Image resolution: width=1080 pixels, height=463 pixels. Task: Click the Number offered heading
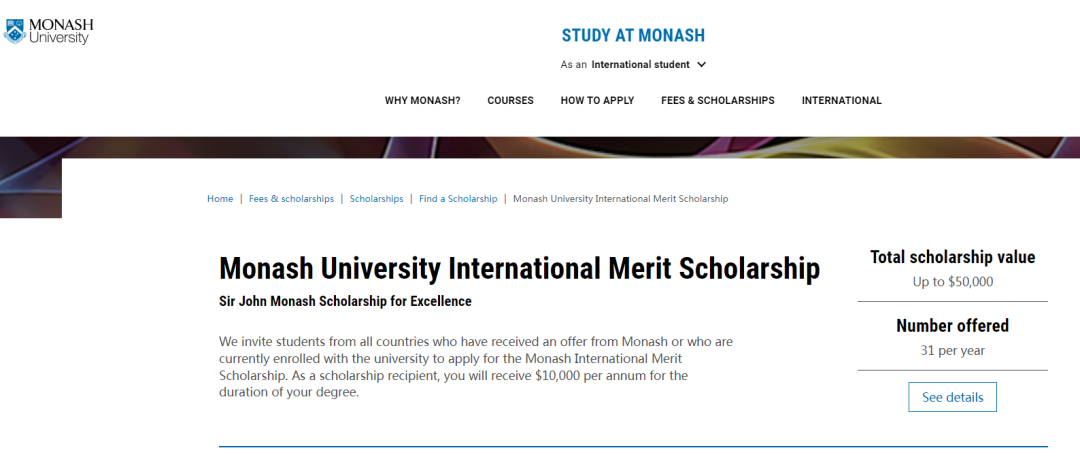pos(952,325)
